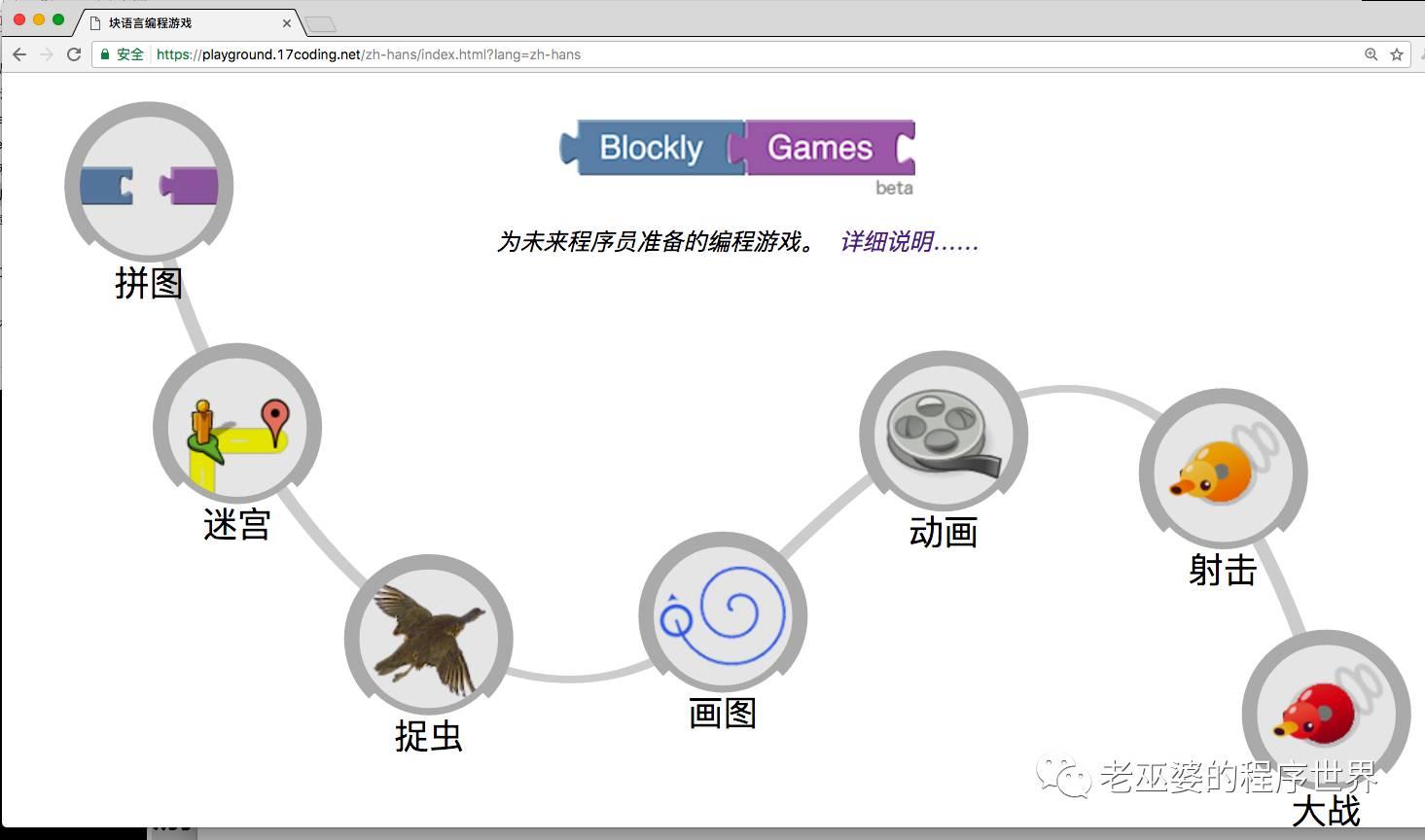Click the 动画 label text
The image size is (1425, 840).
pos(944,532)
